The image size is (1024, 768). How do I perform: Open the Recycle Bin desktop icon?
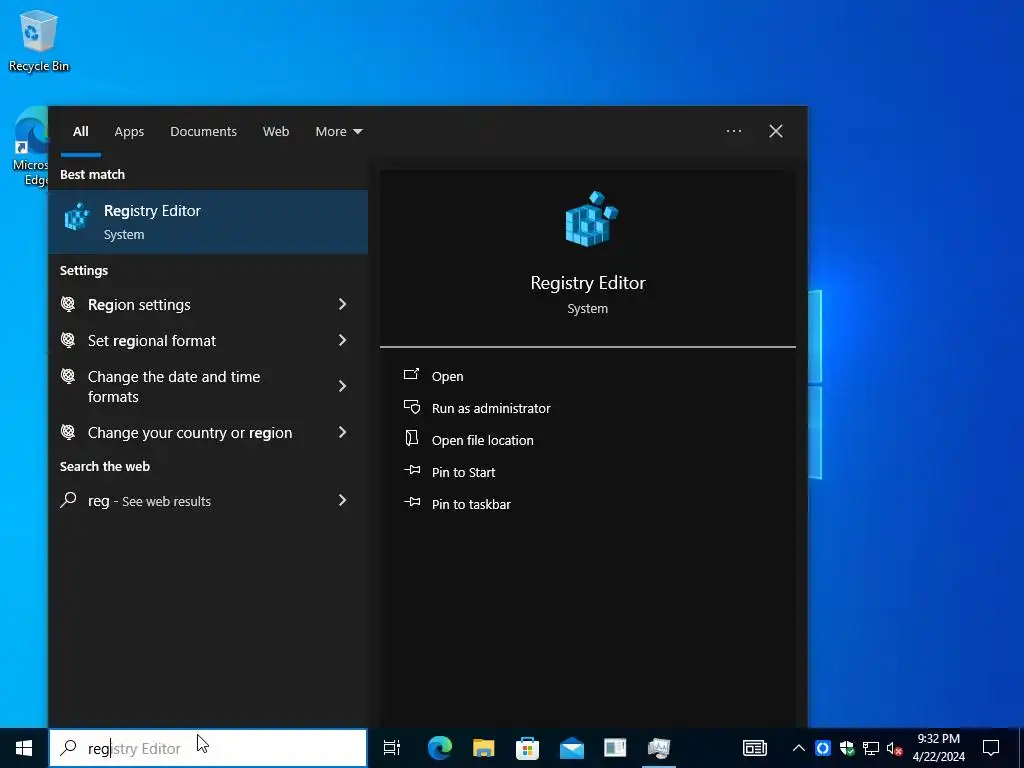39,41
